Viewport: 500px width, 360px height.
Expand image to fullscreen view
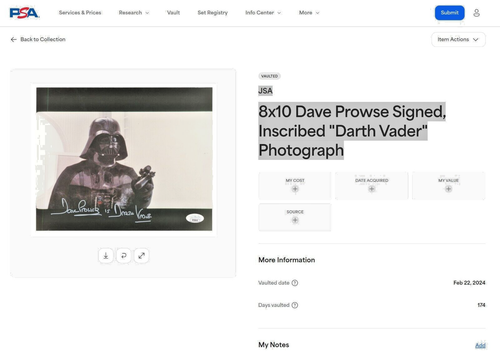142,256
